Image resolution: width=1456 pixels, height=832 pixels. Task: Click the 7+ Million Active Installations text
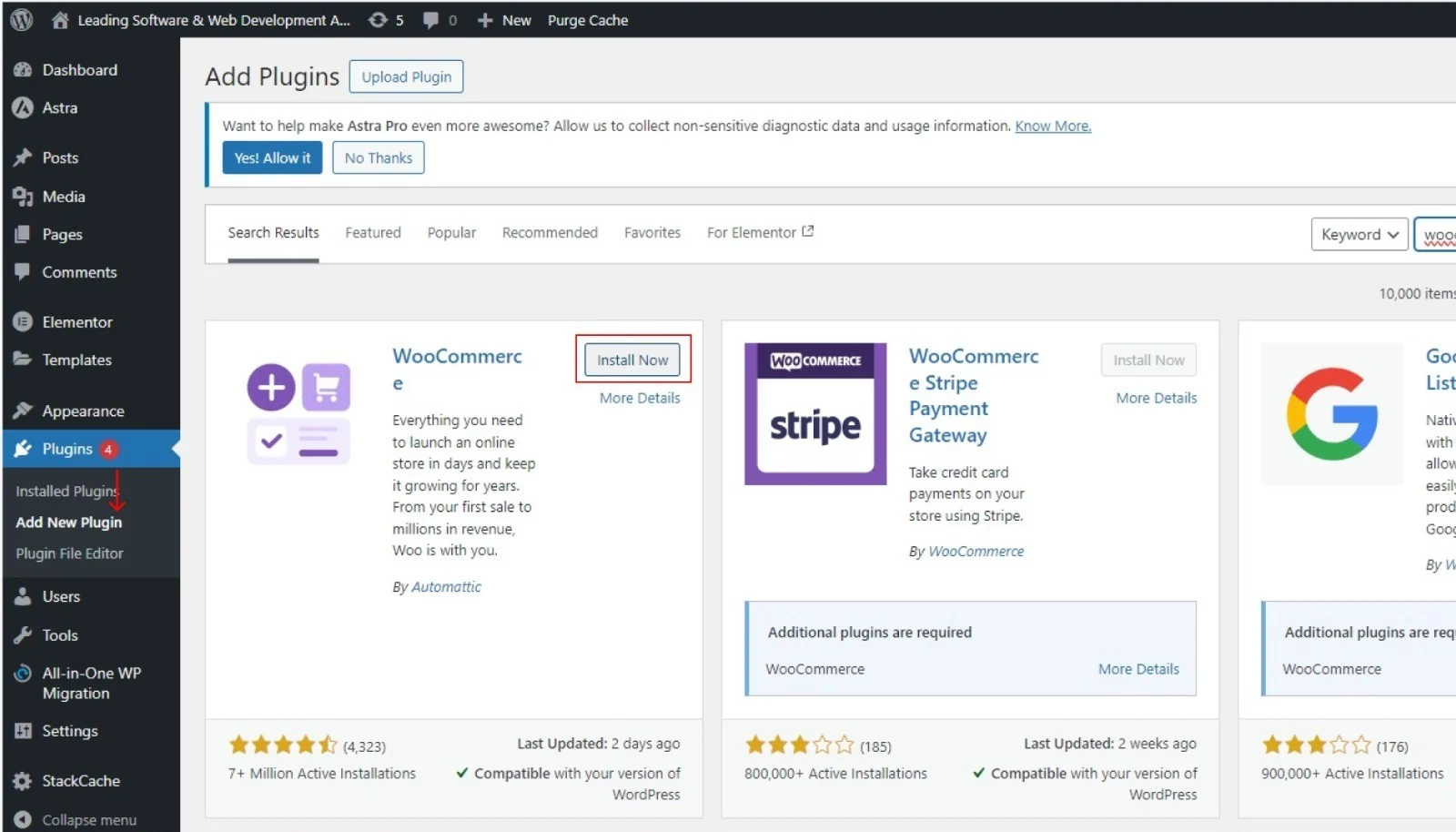[321, 773]
